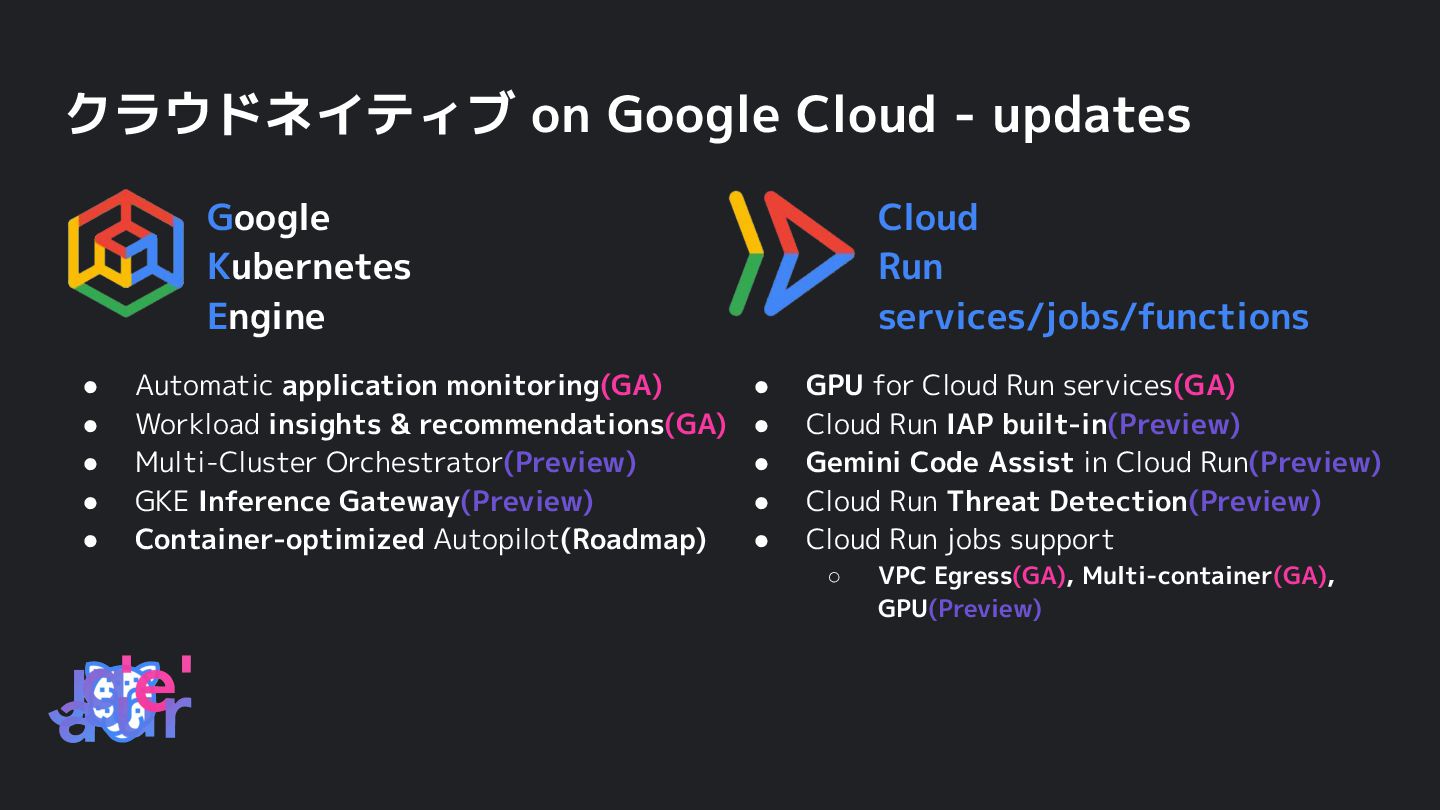This screenshot has height=810, width=1440.
Task: Click 'Cloud Run Threat Detection(Preview)' bullet
Action: click(1064, 501)
